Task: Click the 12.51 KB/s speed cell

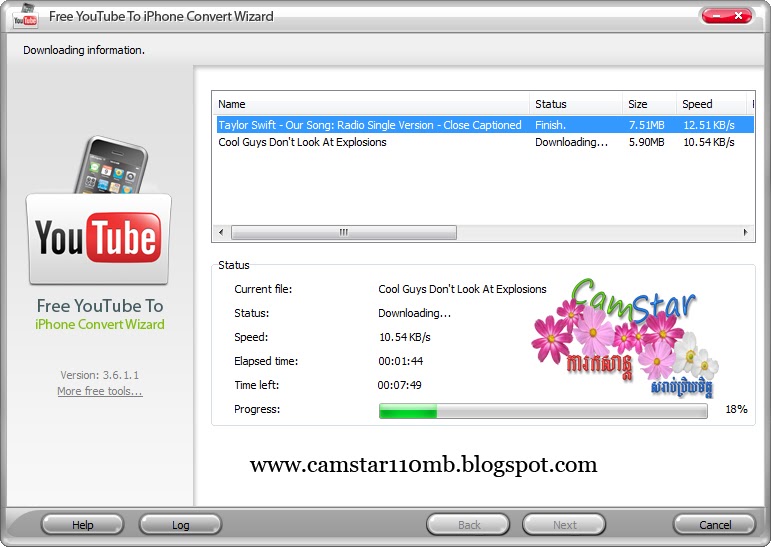Action: [x=709, y=125]
